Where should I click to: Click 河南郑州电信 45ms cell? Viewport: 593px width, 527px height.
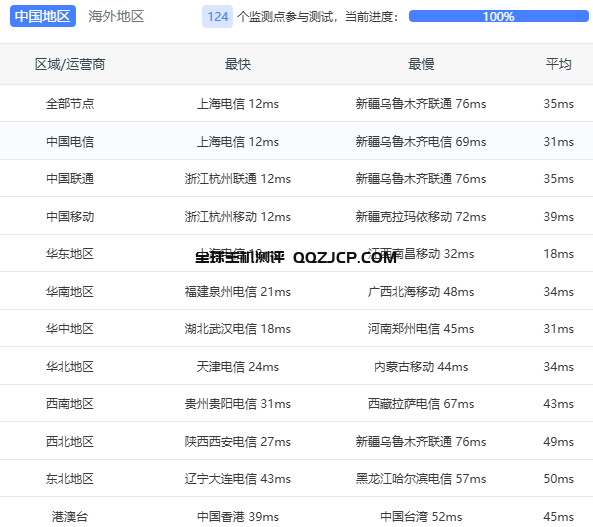point(421,328)
